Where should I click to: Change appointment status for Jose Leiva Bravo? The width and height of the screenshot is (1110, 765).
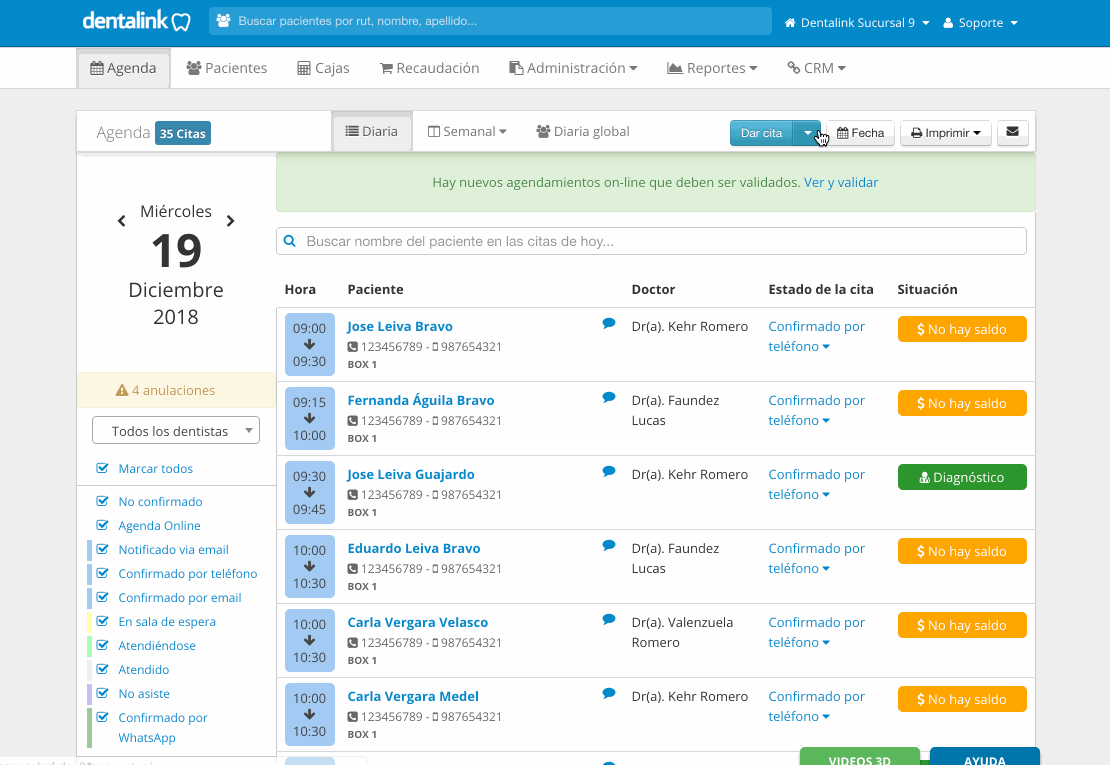click(x=816, y=336)
